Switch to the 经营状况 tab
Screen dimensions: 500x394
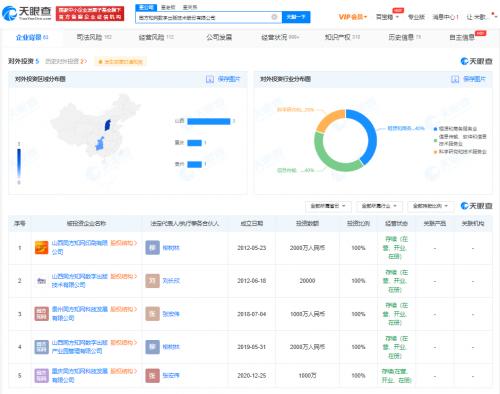[x=280, y=37]
